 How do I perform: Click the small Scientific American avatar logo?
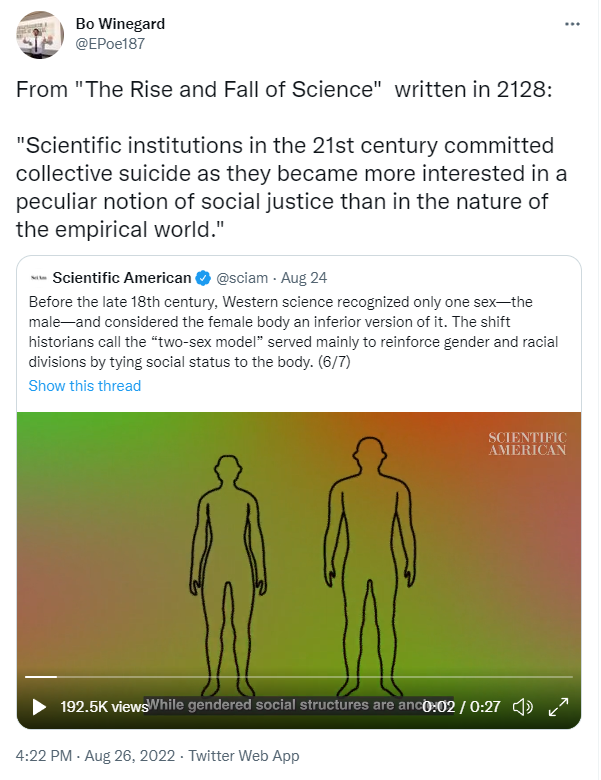pos(38,278)
